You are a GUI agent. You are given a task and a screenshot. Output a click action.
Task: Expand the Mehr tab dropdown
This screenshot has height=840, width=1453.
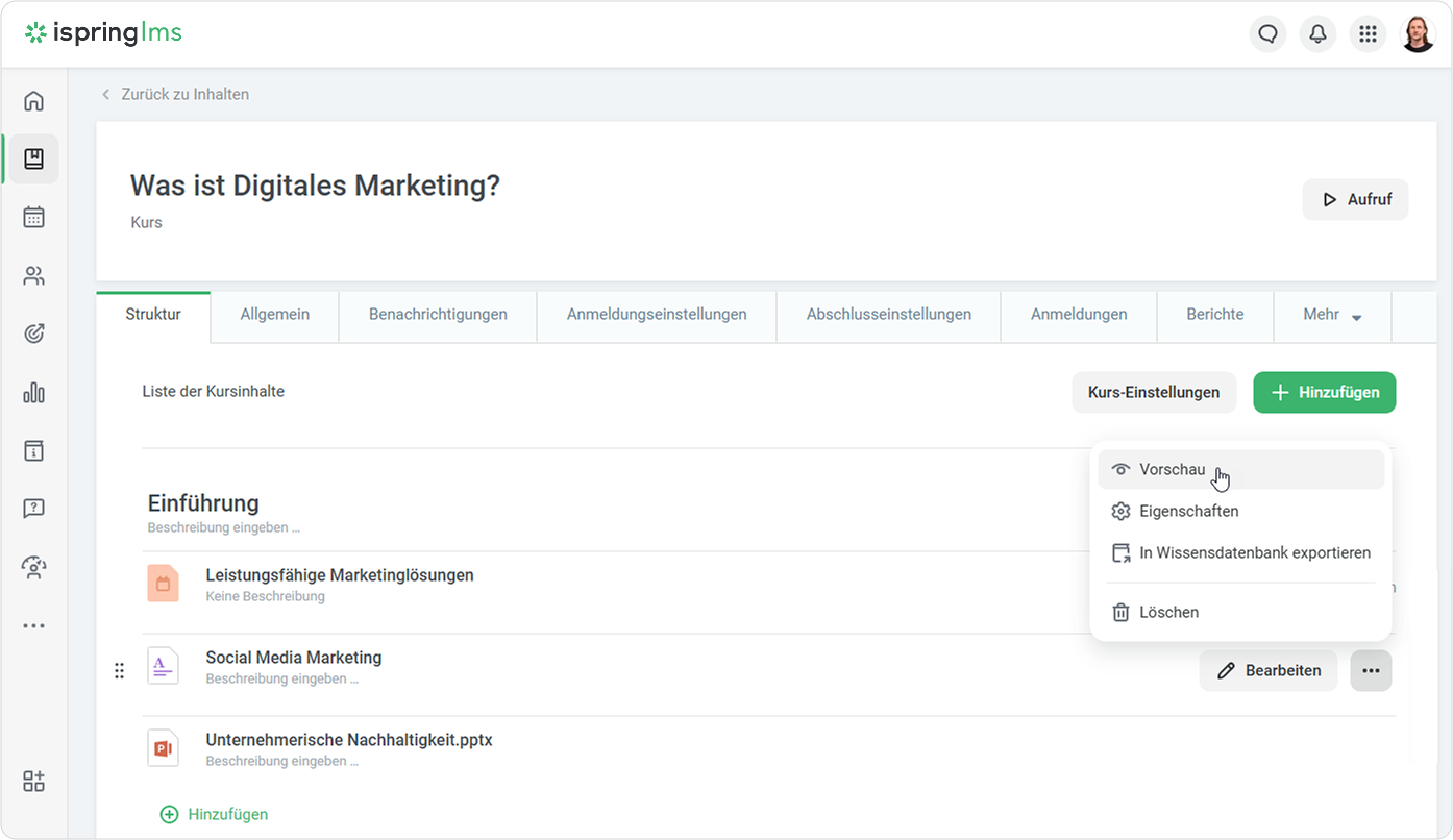tap(1332, 315)
